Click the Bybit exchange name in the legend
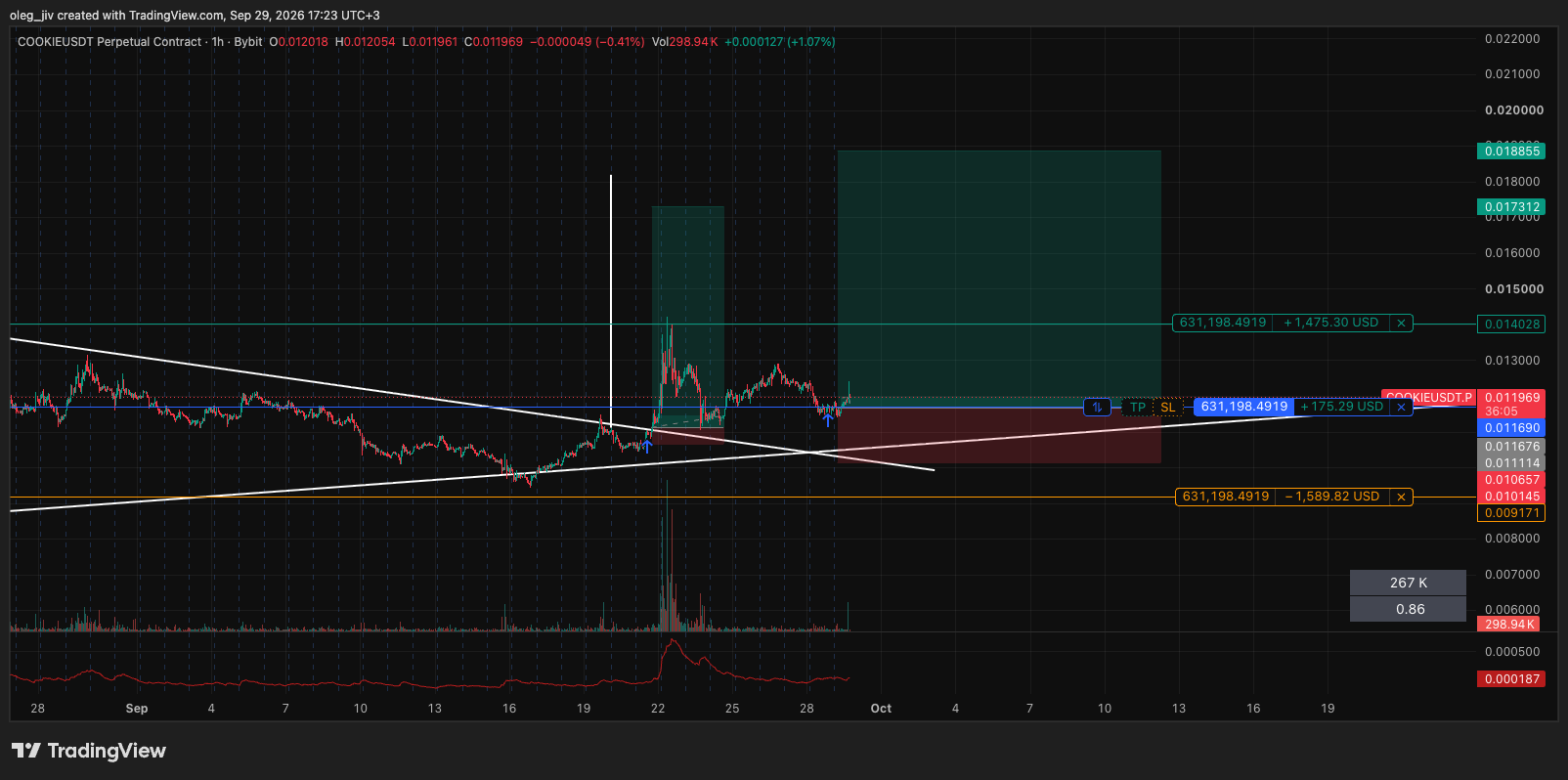The height and width of the screenshot is (780, 1568). (x=248, y=42)
